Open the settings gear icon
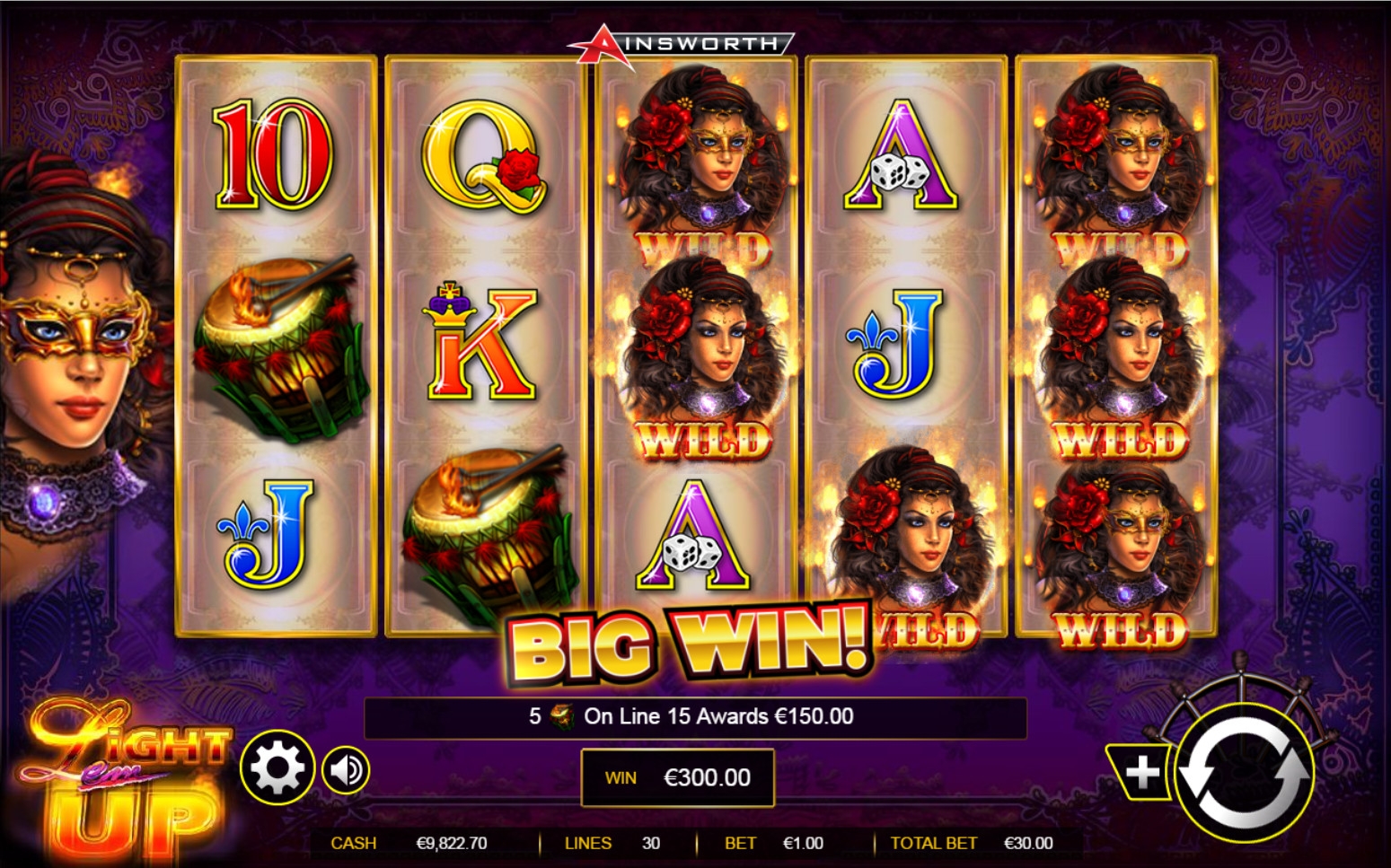Viewport: 1391px width, 868px height. (277, 768)
